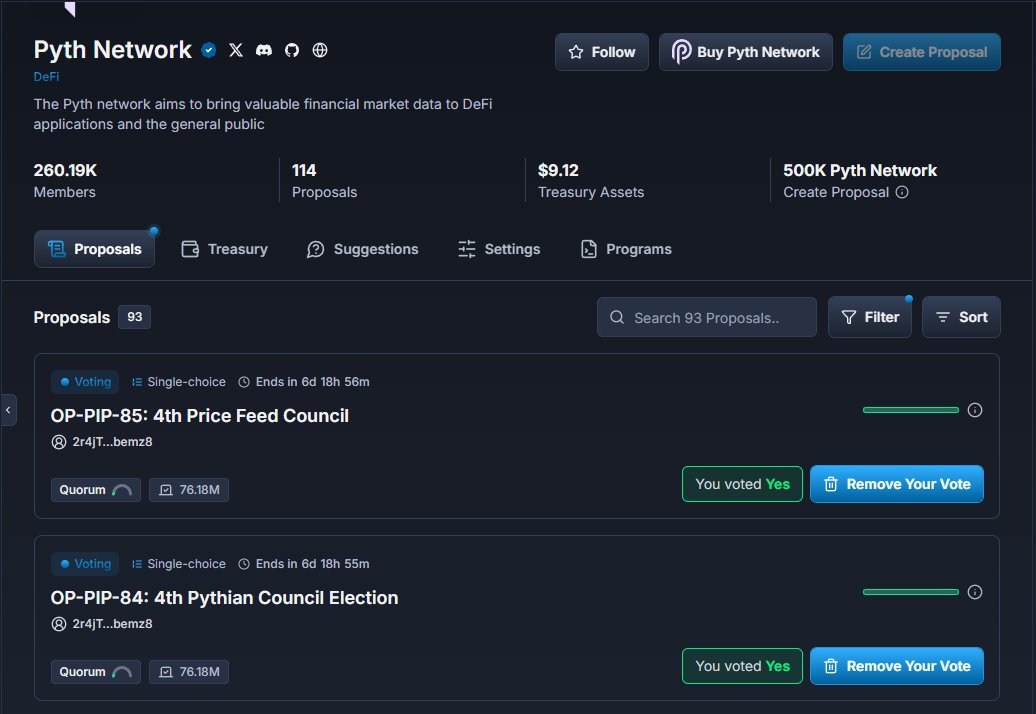This screenshot has height=714, width=1036.
Task: Open OP-PIP-85: 4th Price Feed Council
Action: coord(200,415)
